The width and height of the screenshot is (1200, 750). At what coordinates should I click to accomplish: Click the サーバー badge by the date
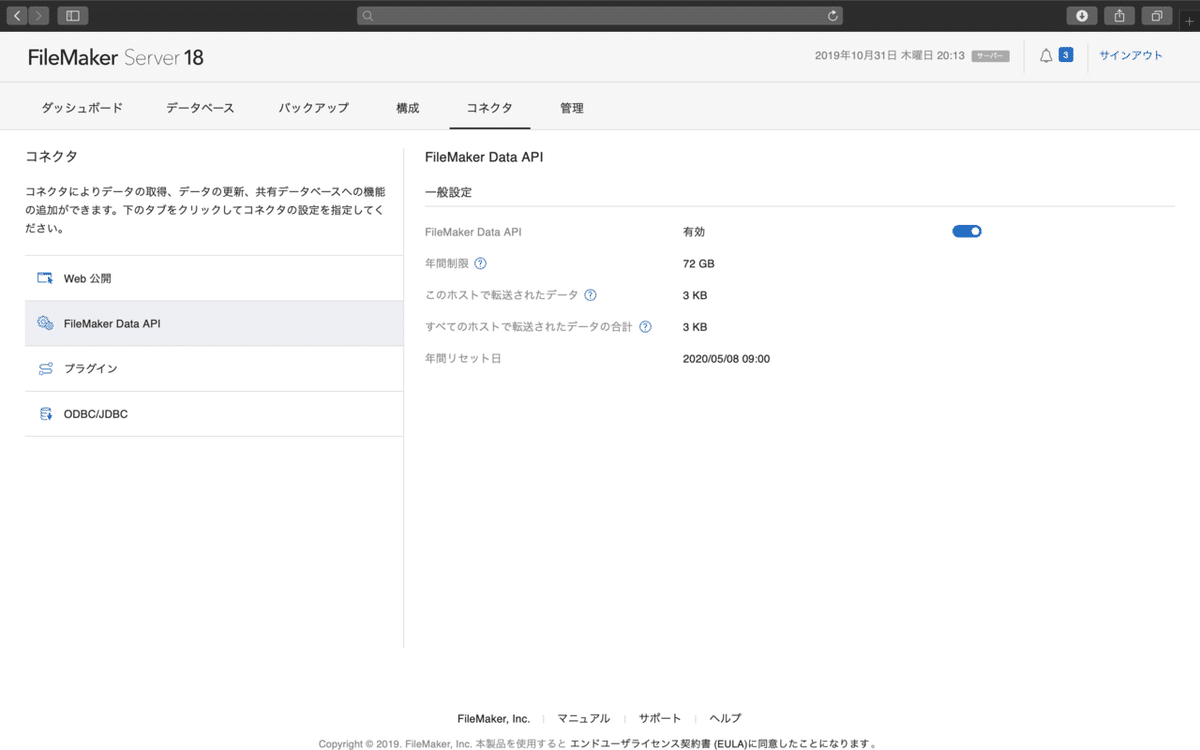click(990, 56)
